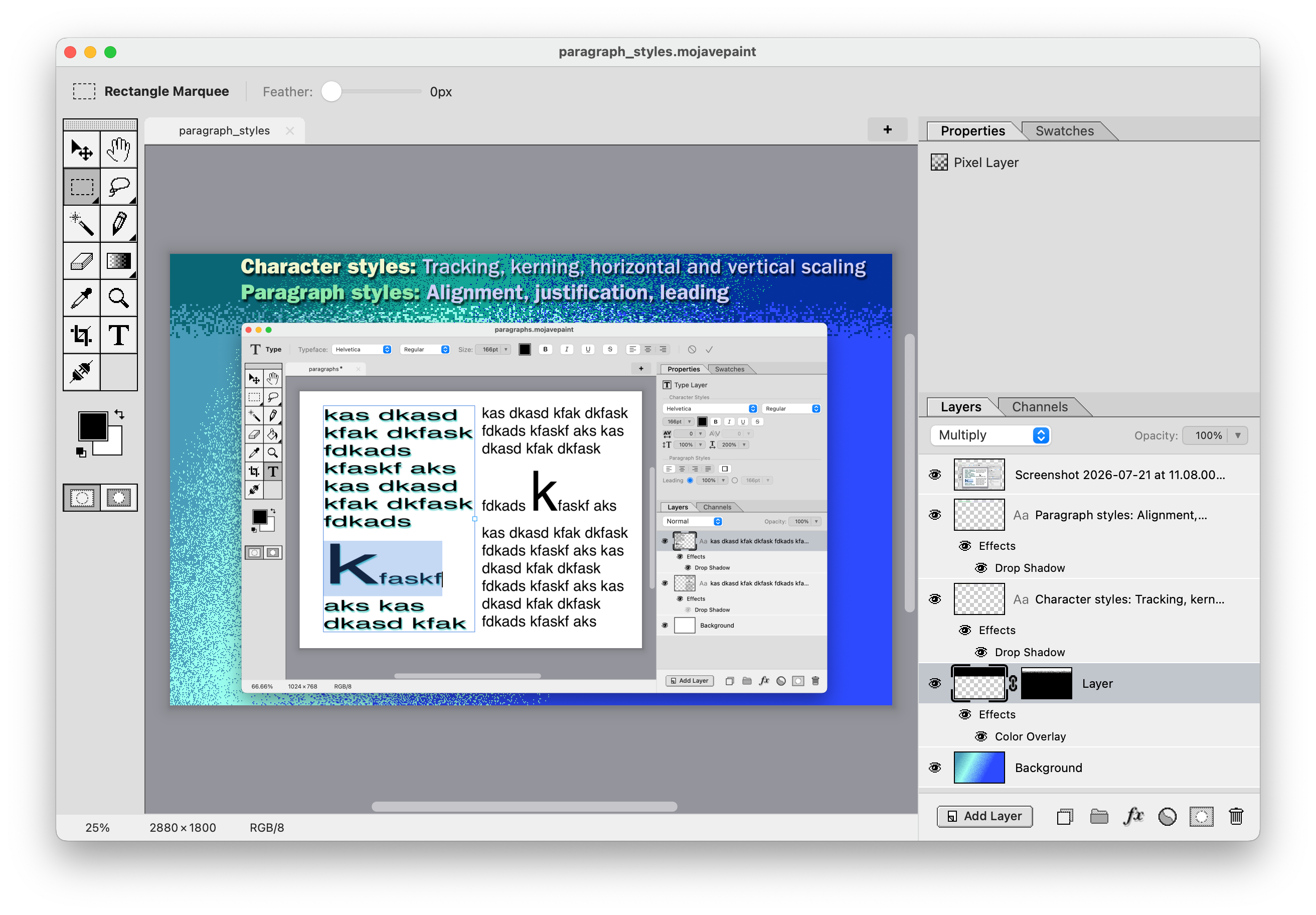Screen dimensions: 1316x915
Task: Select the Gradient tool
Action: 119,261
